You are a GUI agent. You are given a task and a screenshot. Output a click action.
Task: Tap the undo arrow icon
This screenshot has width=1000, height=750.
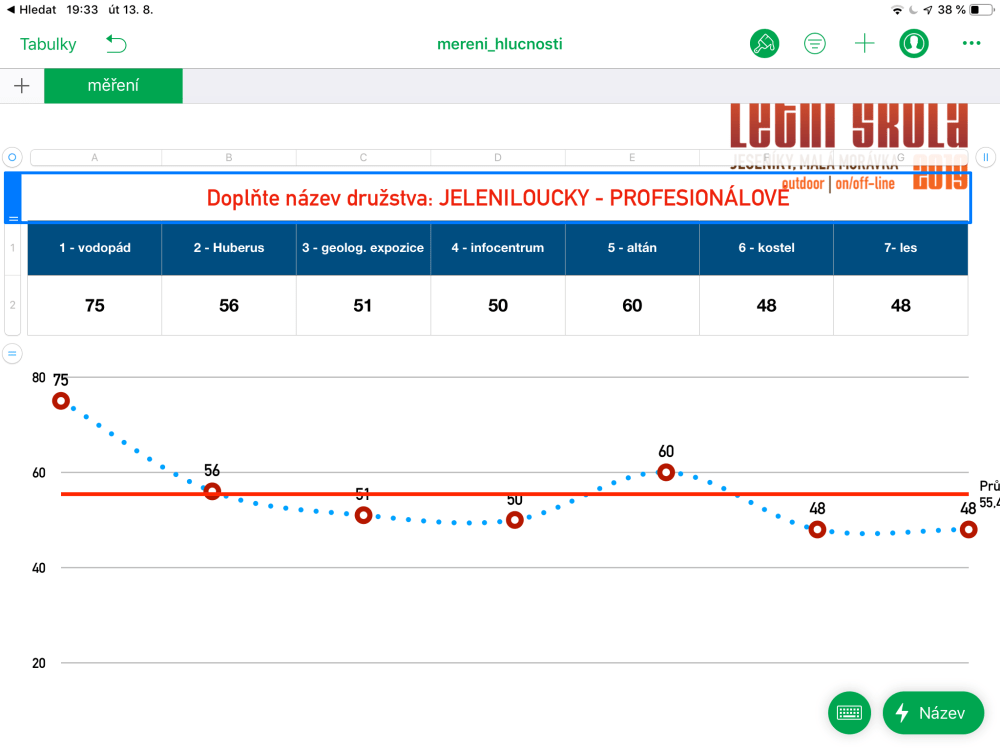click(x=117, y=44)
